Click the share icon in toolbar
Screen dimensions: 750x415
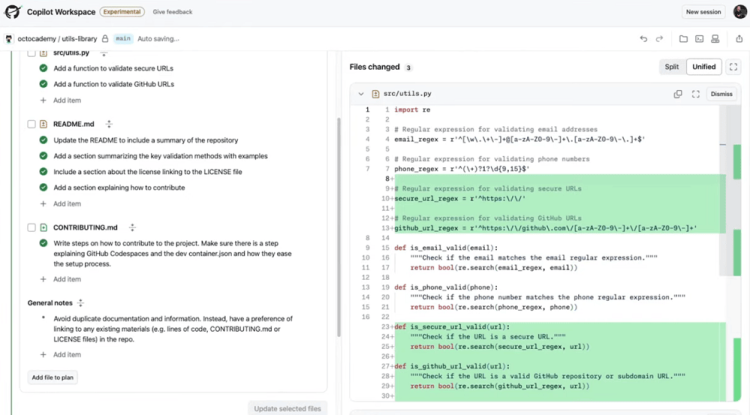(x=739, y=39)
